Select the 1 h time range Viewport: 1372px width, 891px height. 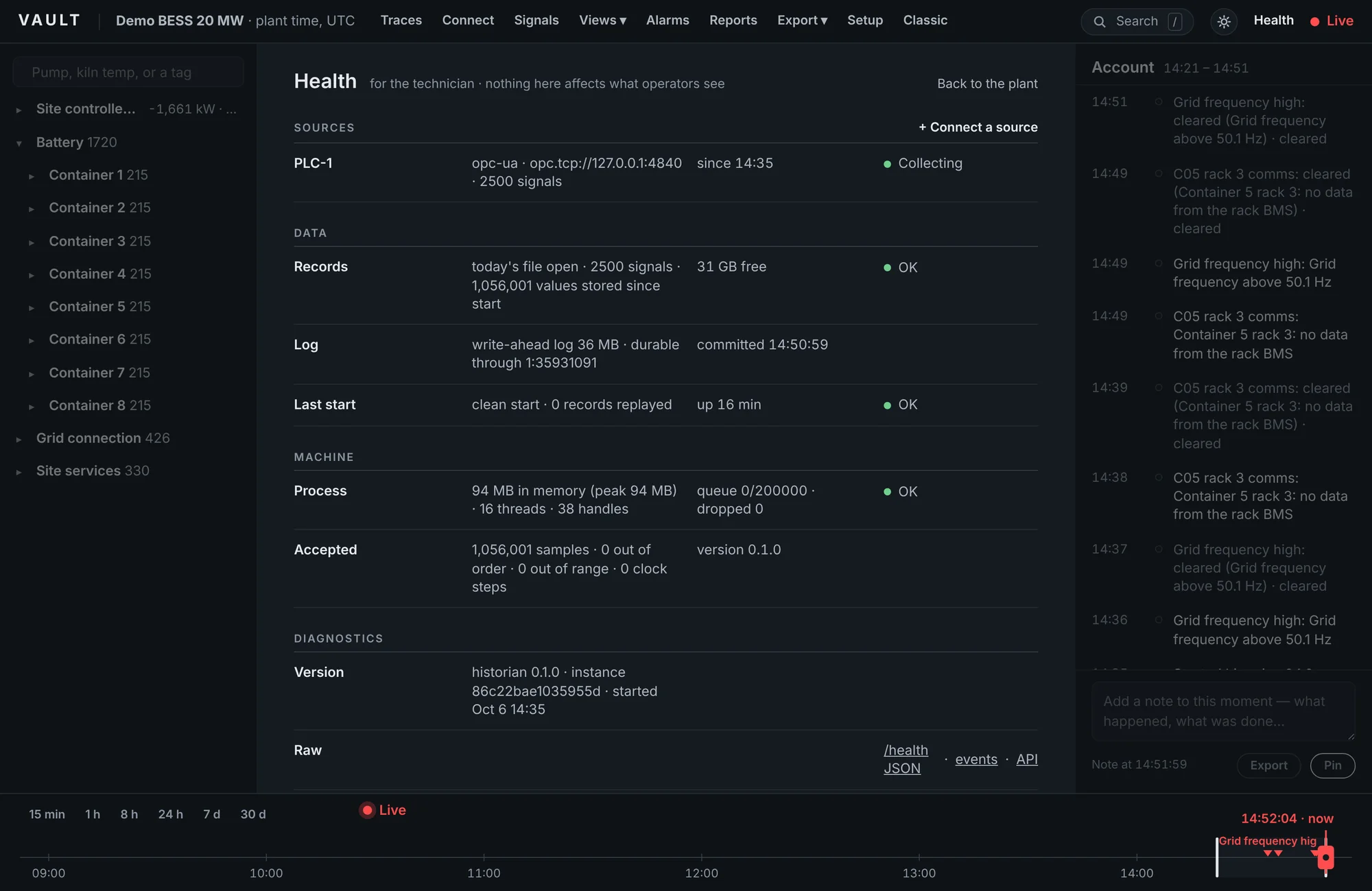click(x=93, y=814)
